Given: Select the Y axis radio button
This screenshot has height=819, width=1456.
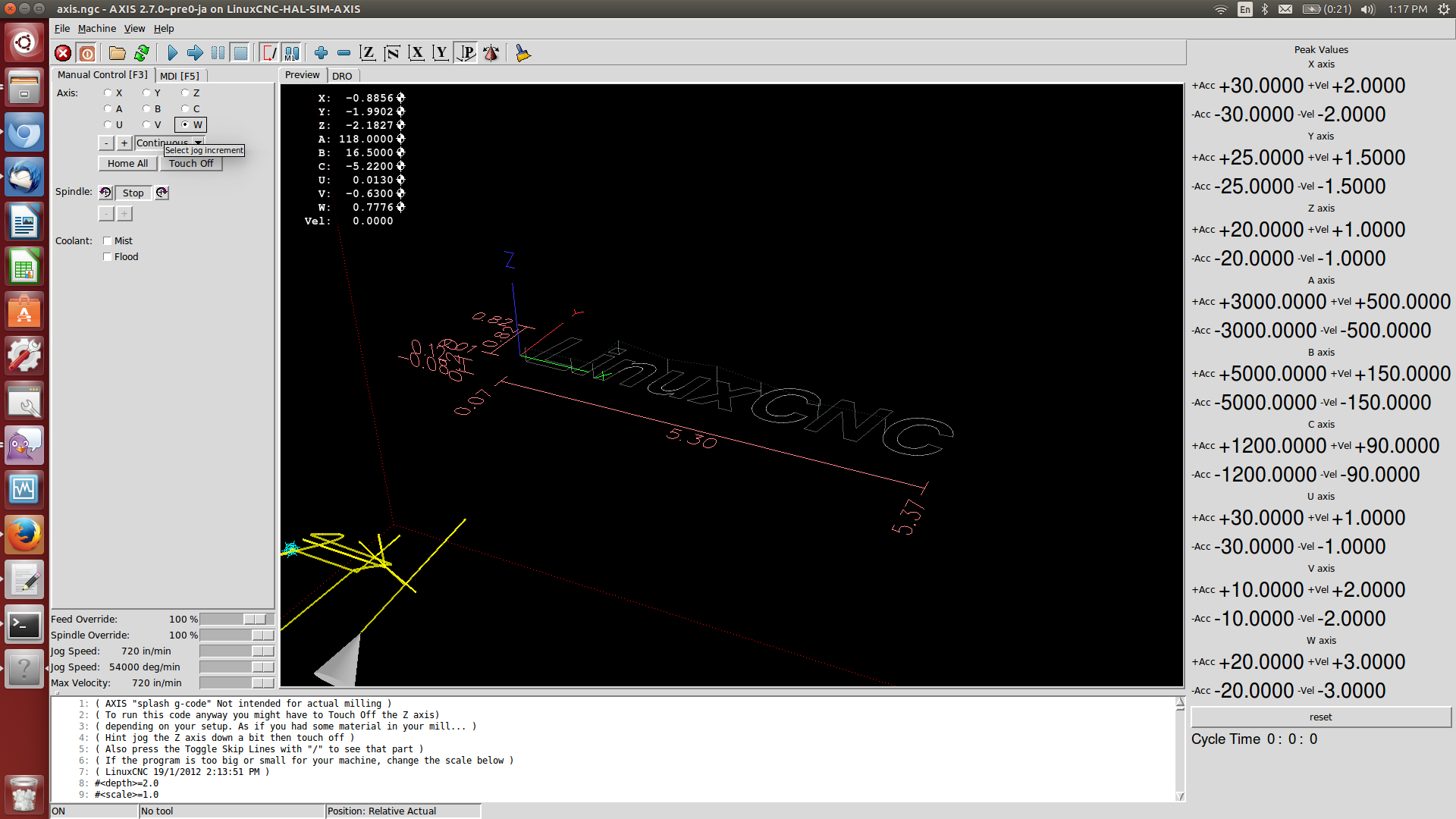Looking at the screenshot, I should point(146,93).
